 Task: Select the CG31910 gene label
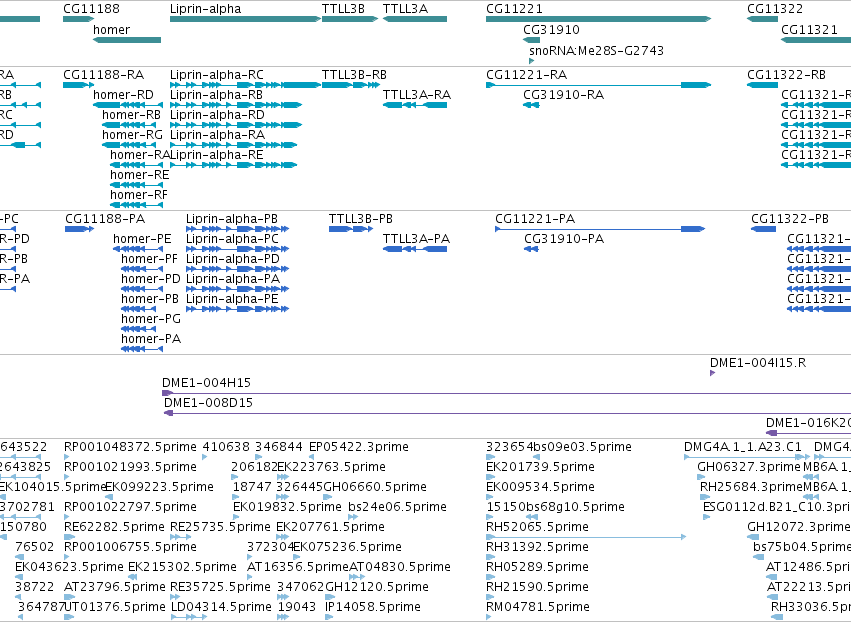pyautogui.click(x=551, y=30)
